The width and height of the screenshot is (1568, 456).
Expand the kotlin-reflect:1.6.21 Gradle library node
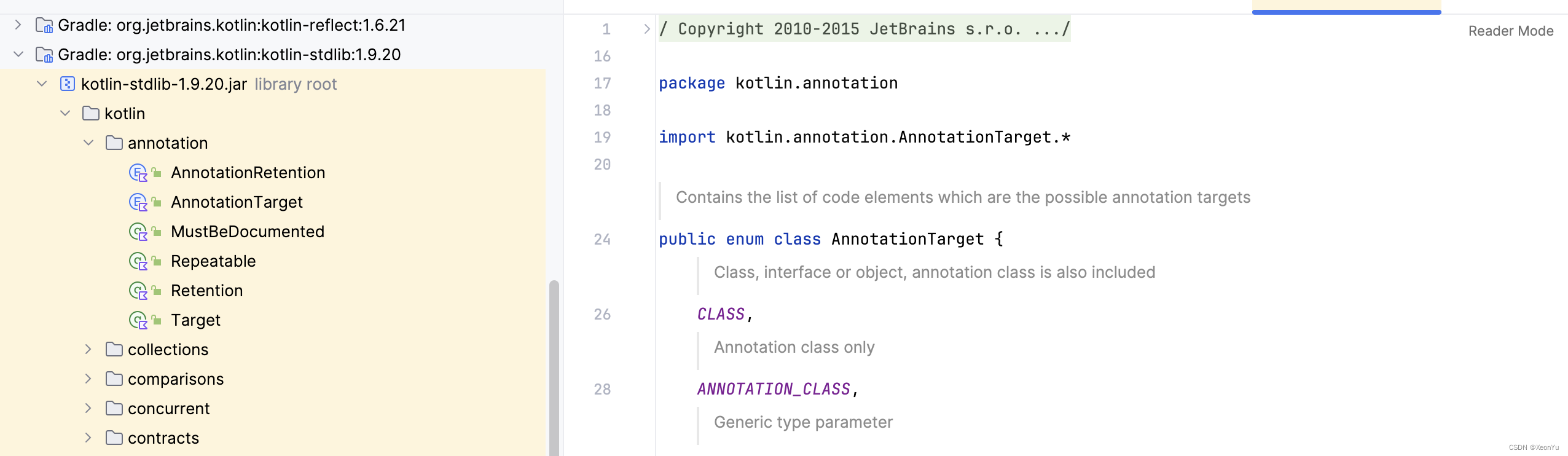(x=18, y=25)
